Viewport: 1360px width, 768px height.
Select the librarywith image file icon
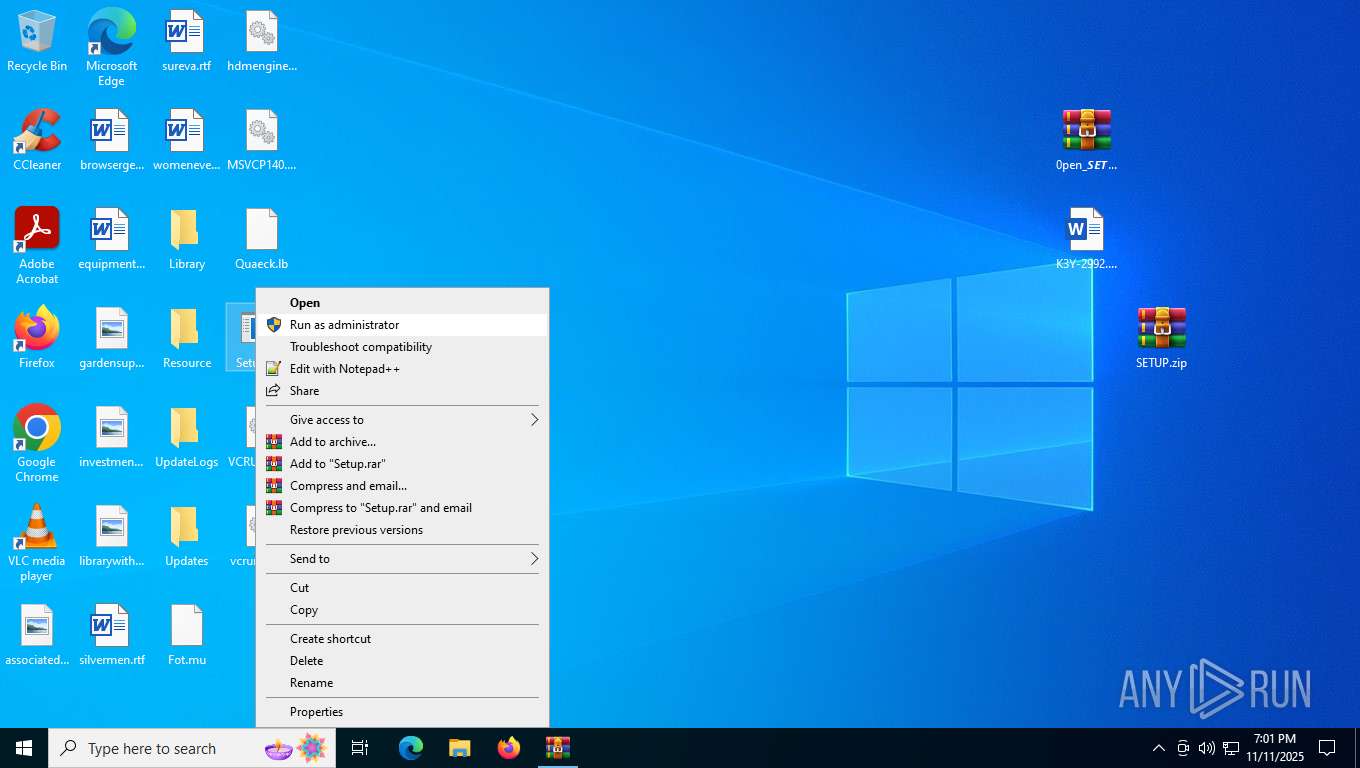111,537
